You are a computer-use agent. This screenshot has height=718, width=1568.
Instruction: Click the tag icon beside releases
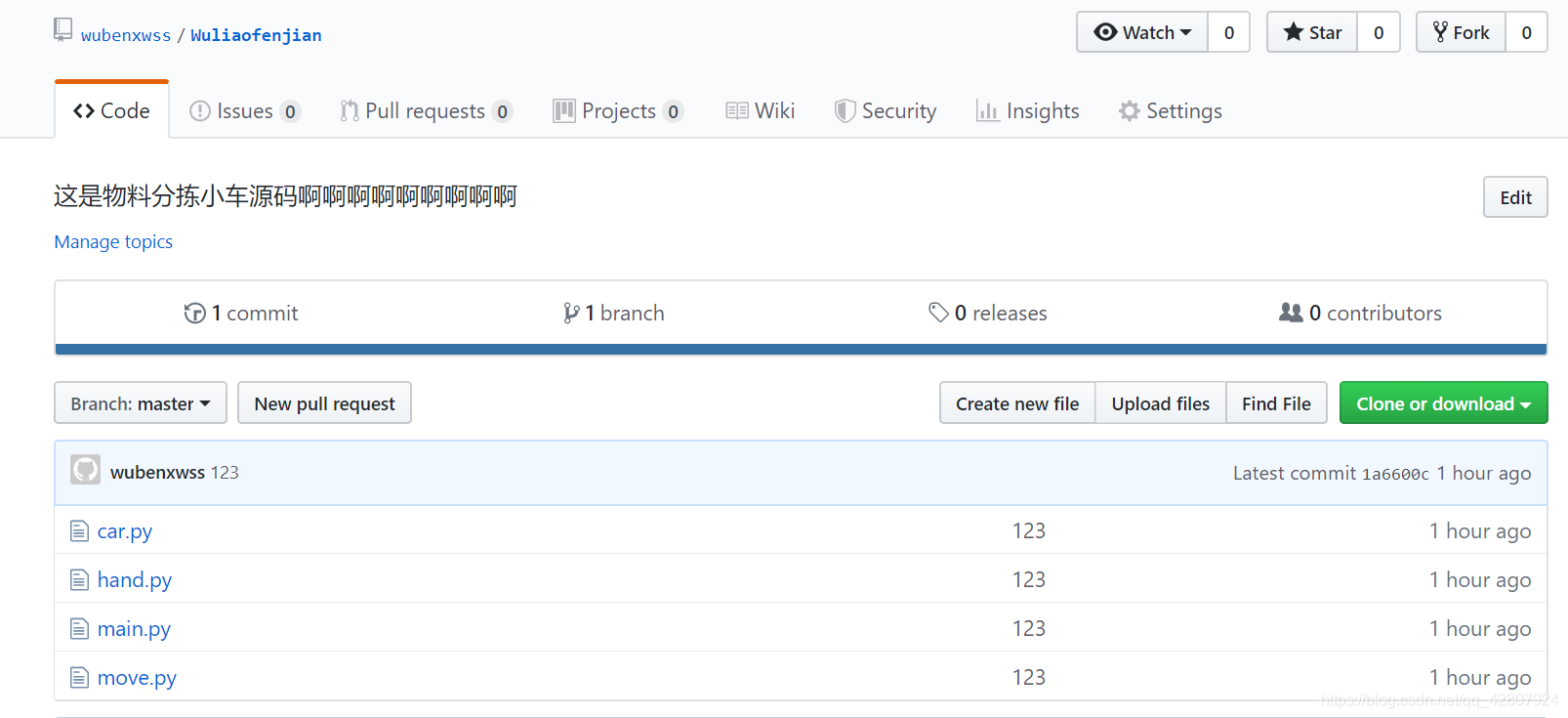pyautogui.click(x=938, y=313)
